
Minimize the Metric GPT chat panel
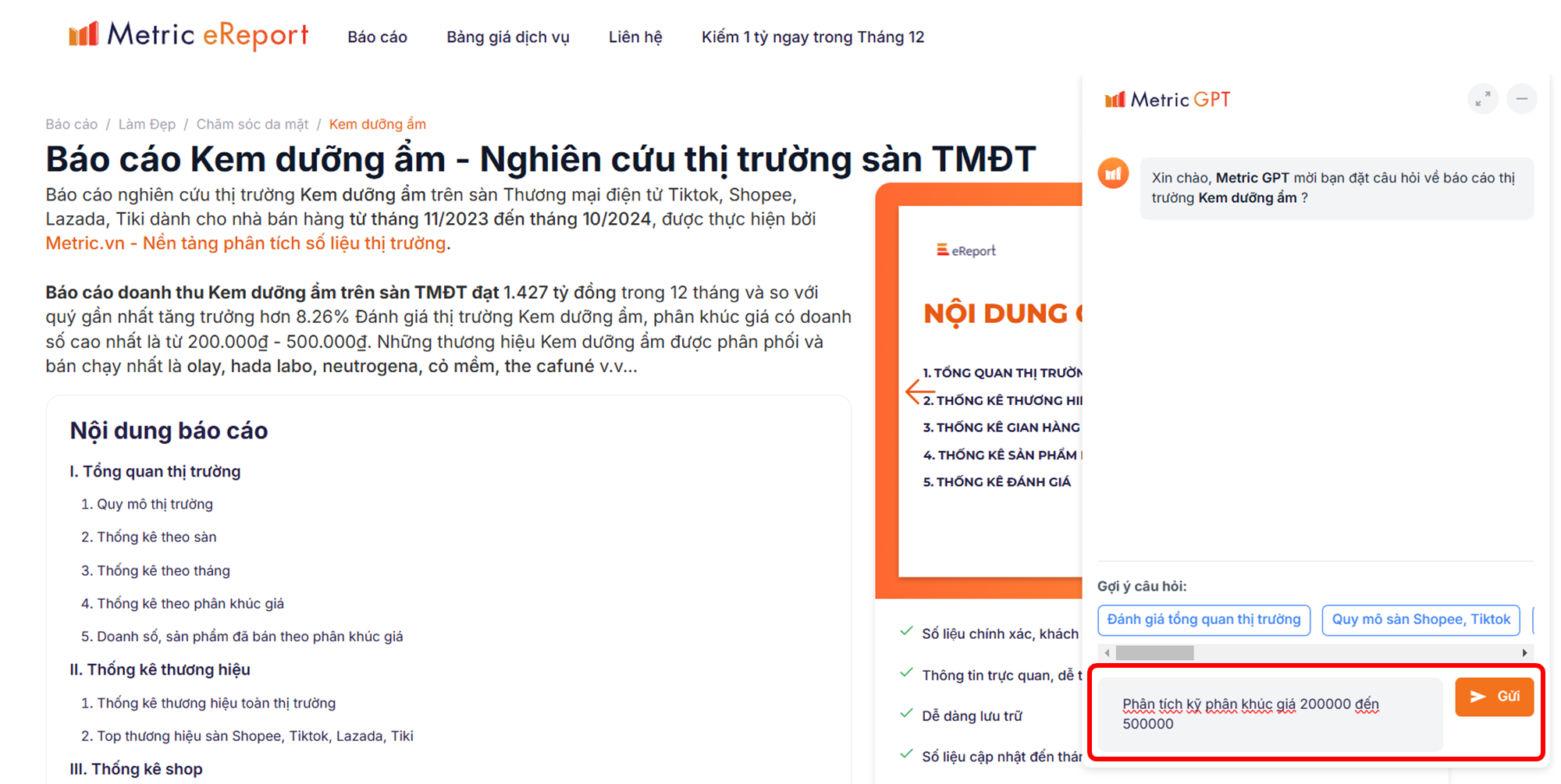[1521, 99]
